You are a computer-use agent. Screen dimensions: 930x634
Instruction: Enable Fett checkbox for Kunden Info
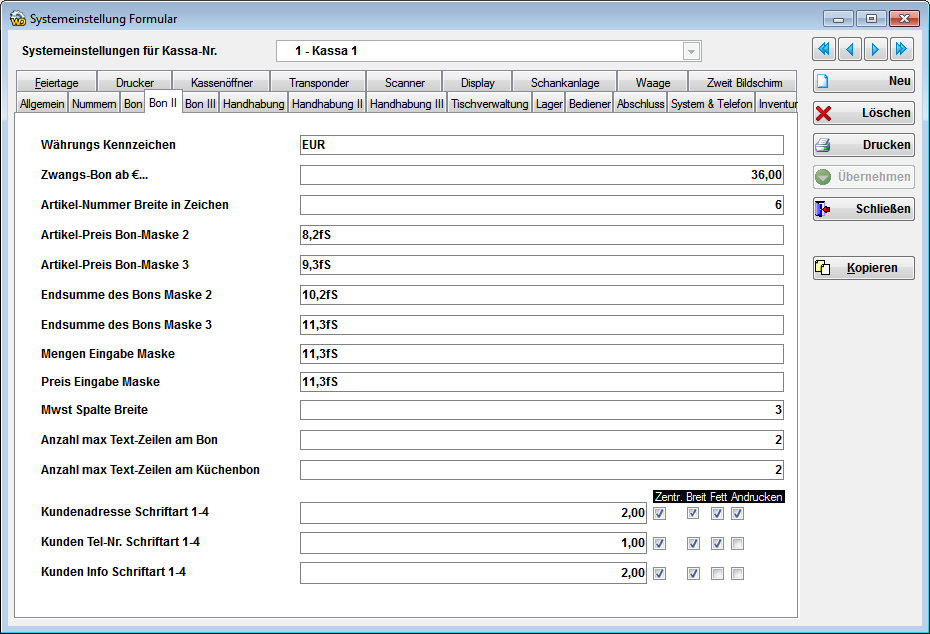[x=717, y=574]
